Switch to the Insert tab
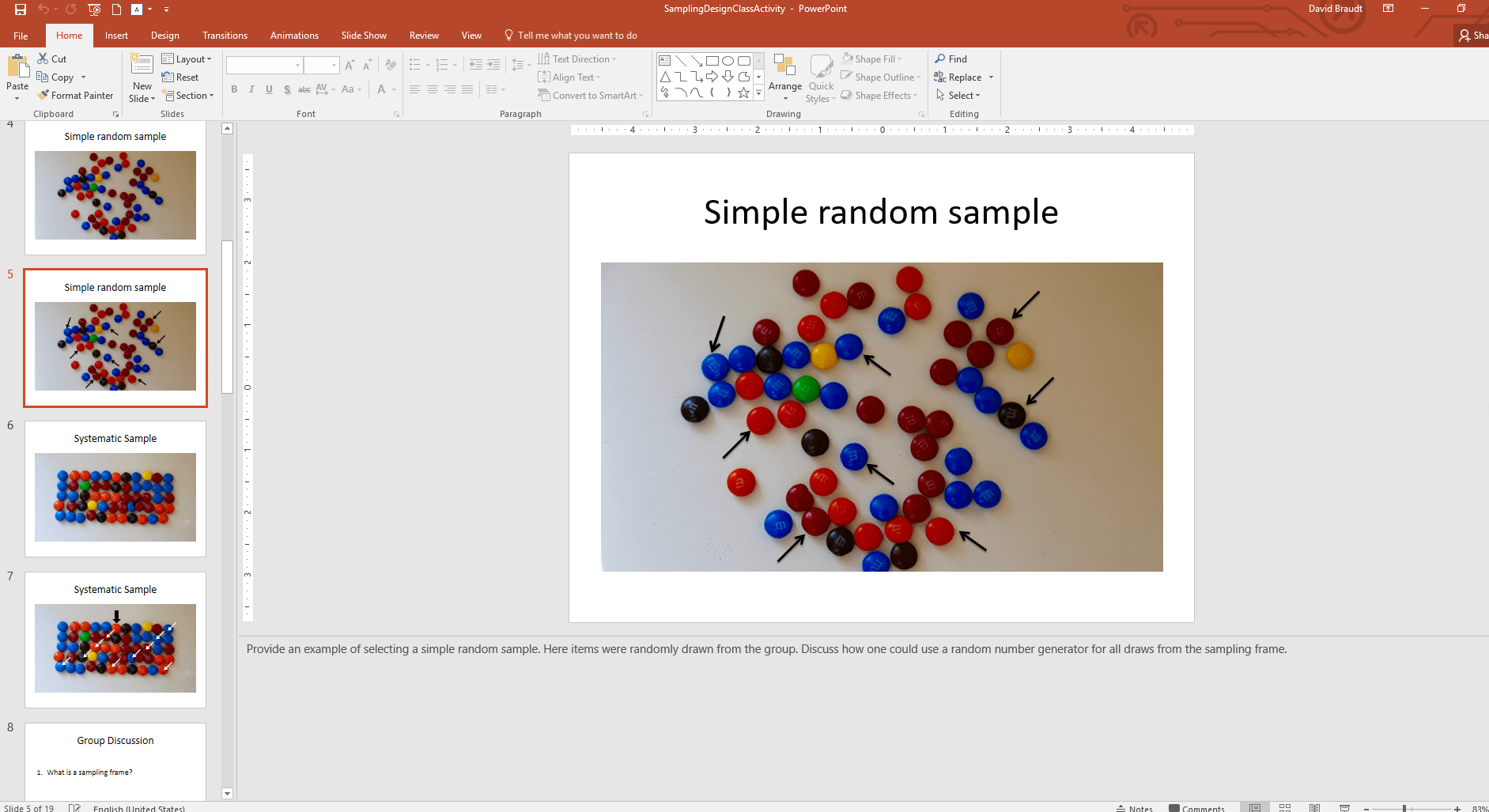 116,36
